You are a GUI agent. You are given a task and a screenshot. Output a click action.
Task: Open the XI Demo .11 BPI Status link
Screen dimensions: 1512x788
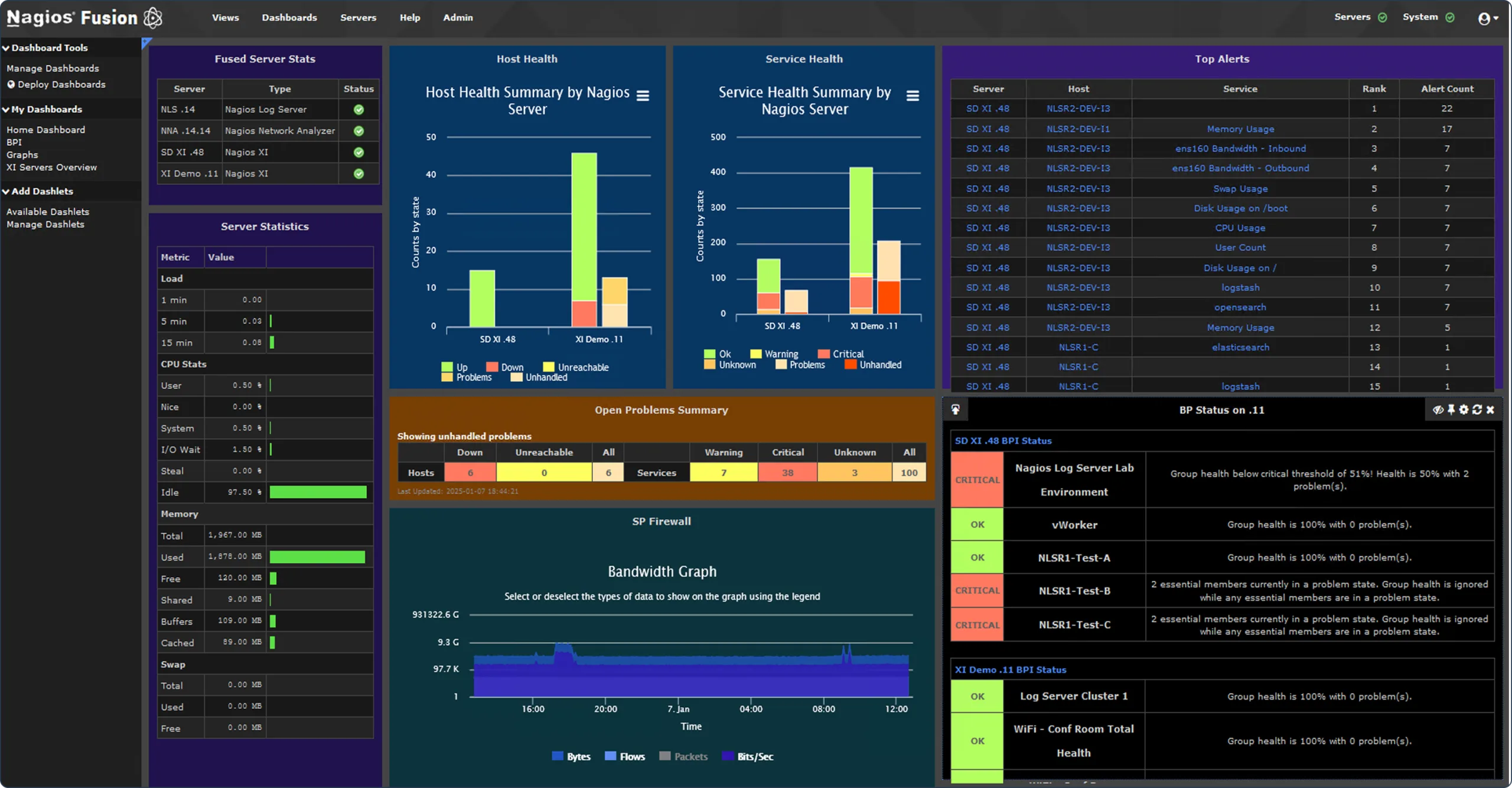point(1010,670)
